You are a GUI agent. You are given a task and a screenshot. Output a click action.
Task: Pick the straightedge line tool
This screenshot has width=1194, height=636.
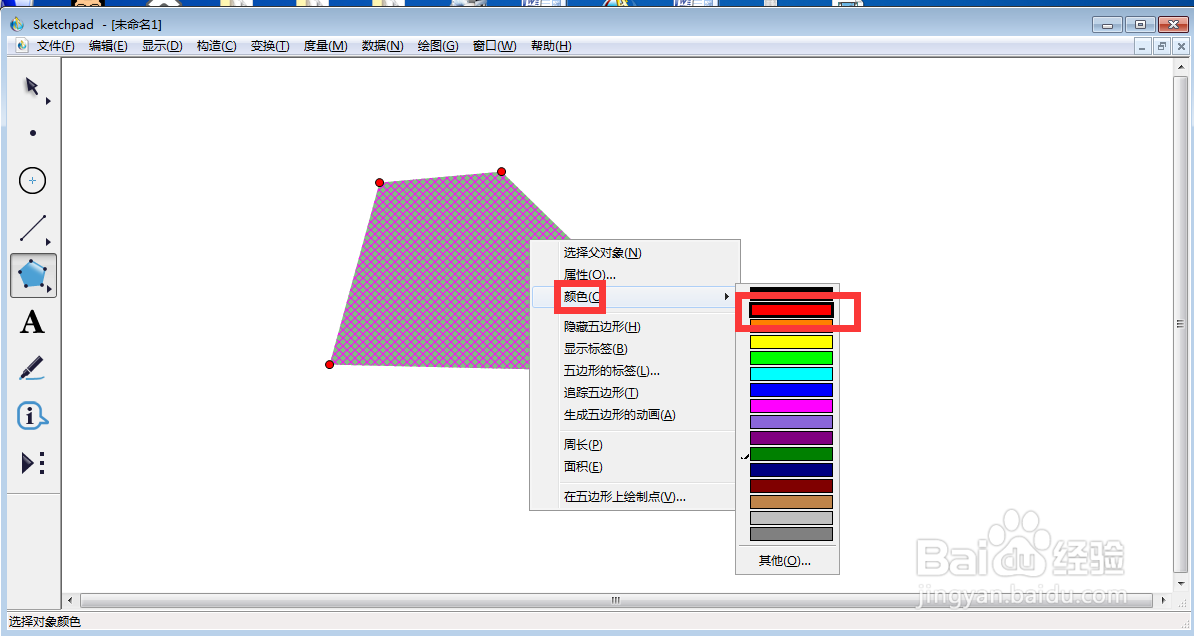(x=32, y=228)
